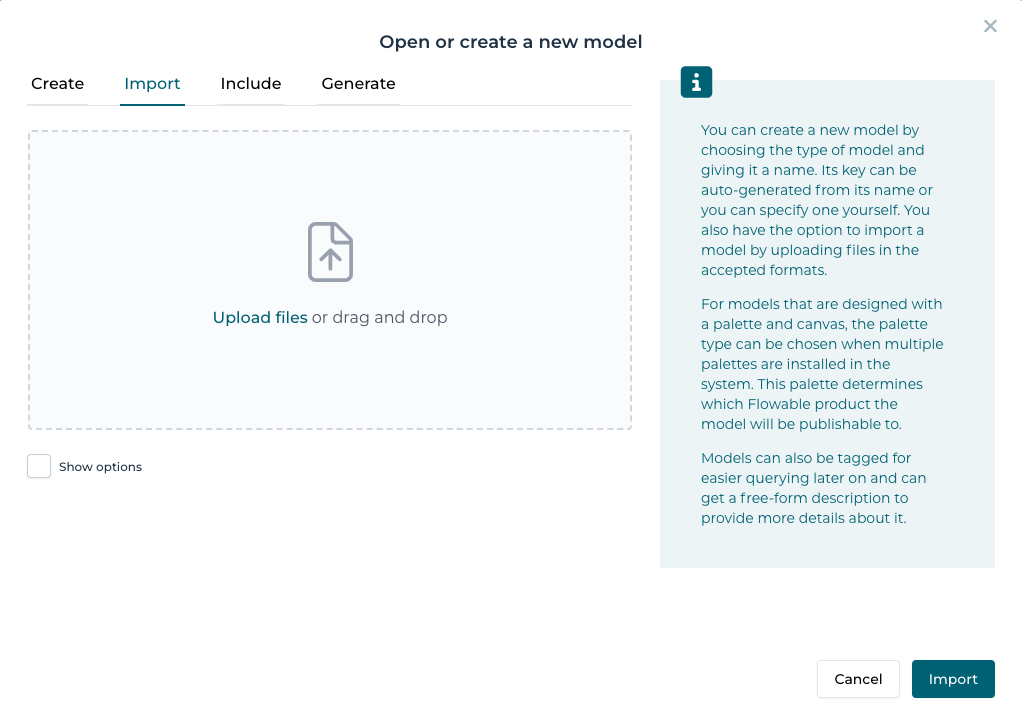Click the information icon above help text
Image resolution: width=1022 pixels, height=725 pixels.
click(x=696, y=82)
